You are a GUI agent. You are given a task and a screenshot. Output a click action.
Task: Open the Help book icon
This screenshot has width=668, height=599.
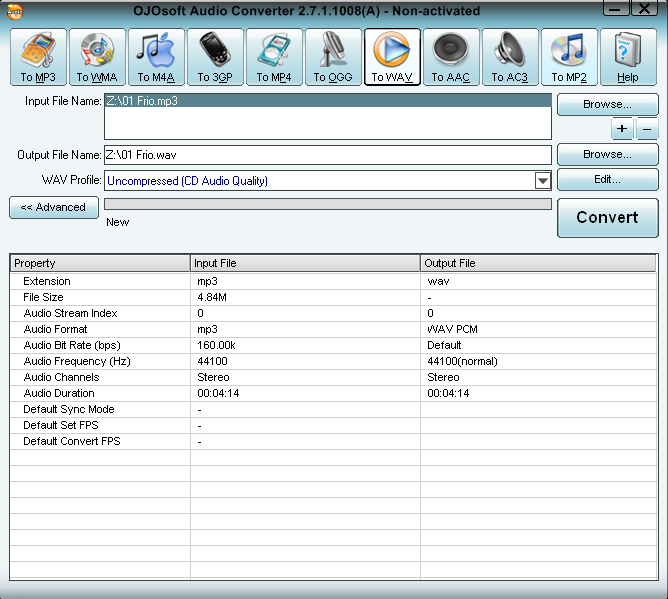[628, 57]
